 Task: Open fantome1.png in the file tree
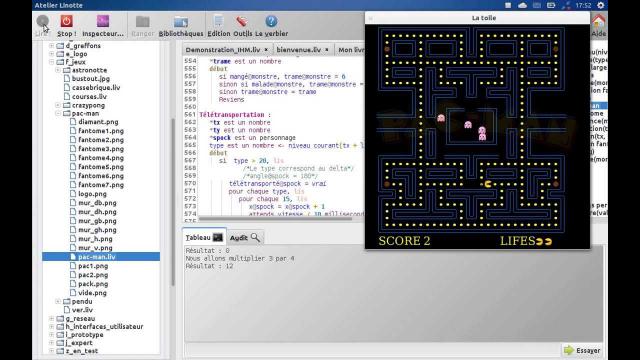coord(101,131)
